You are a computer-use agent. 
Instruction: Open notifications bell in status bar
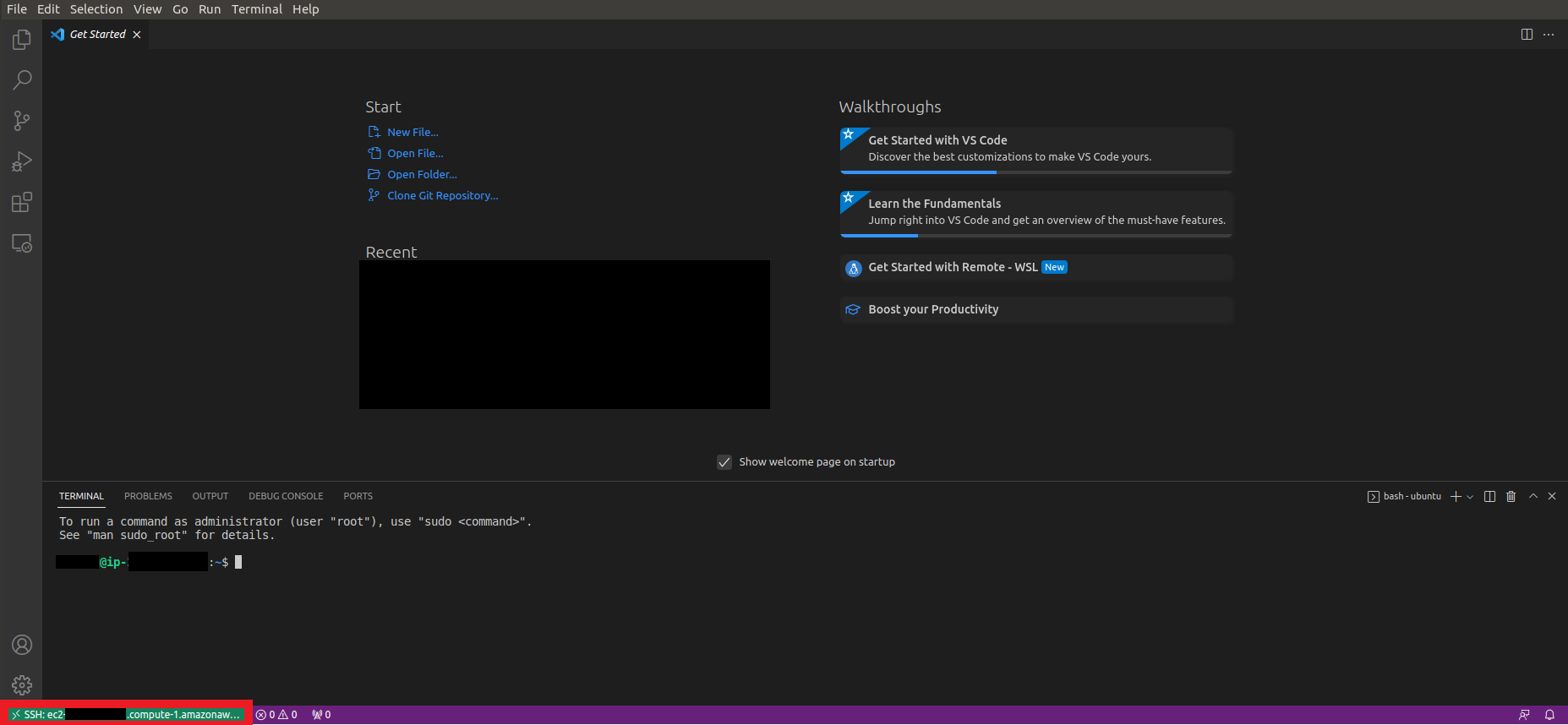click(x=1549, y=715)
